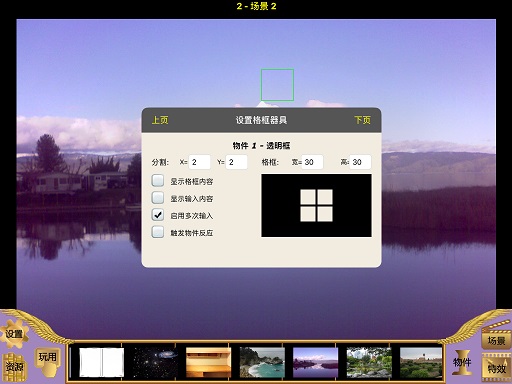Screen dimensions: 512x384
Task: Click the 2x2 grid preview image
Action: tap(316, 205)
